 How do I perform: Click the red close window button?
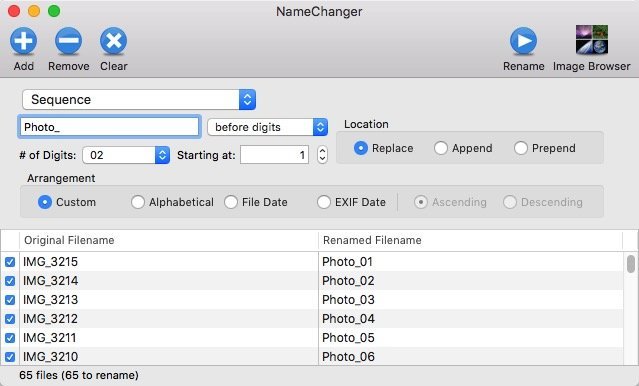click(x=14, y=11)
